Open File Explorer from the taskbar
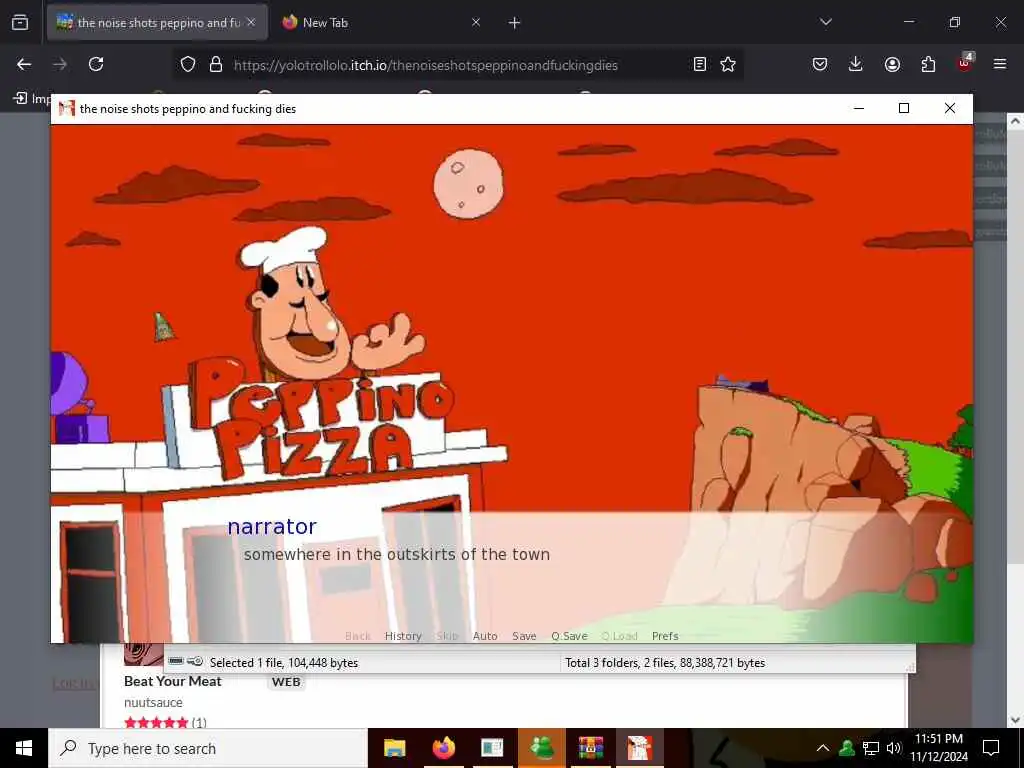The width and height of the screenshot is (1024, 768). [394, 748]
